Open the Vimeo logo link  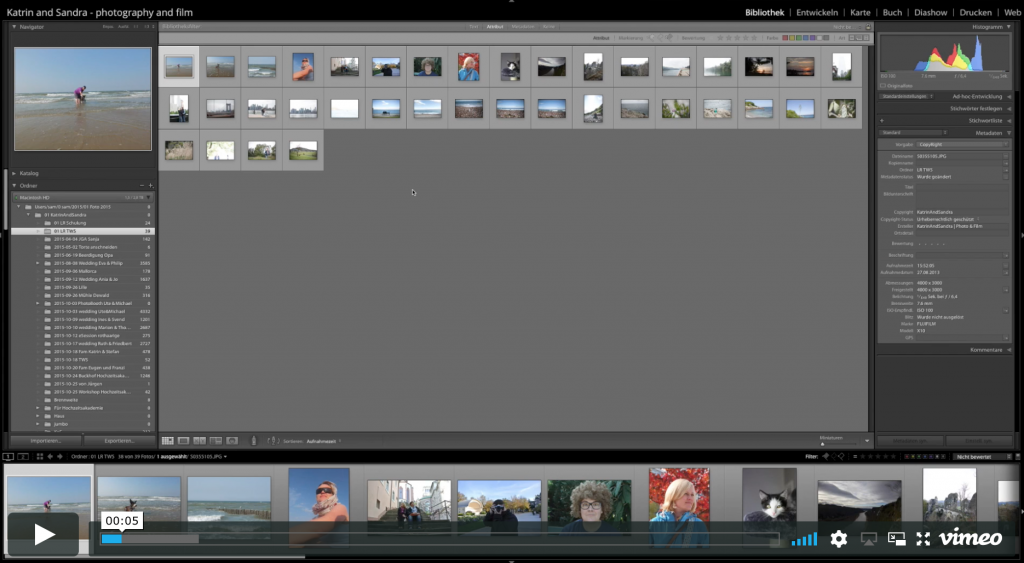pyautogui.click(x=970, y=538)
